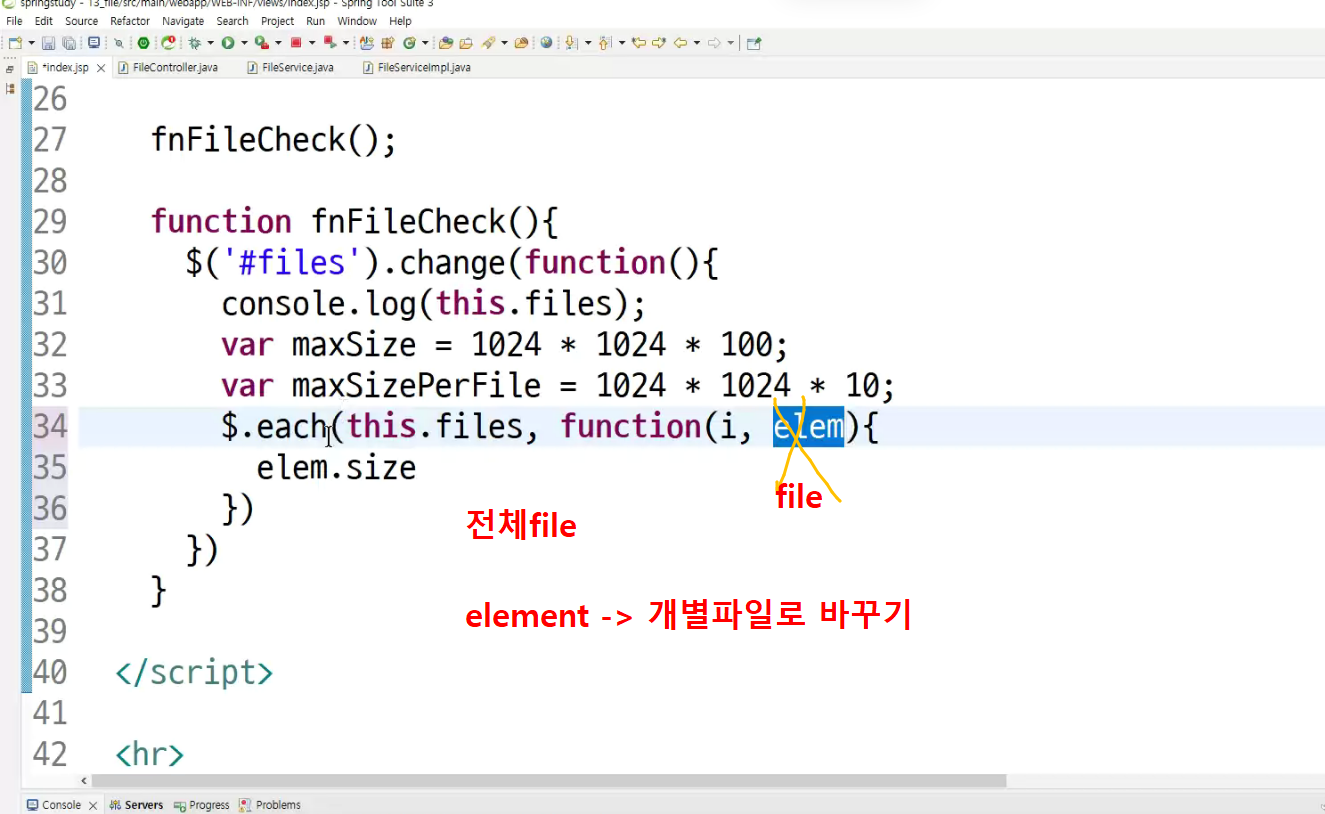Screen dimensions: 1325x814
Task: Click the yellow Back navigation arrow
Action: tap(681, 43)
